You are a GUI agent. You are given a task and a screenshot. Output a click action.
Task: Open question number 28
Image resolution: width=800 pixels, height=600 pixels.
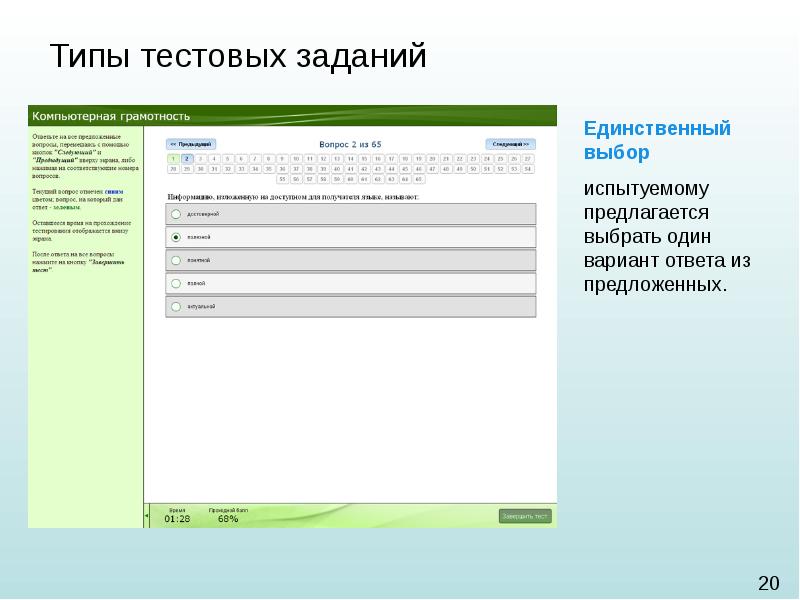coord(173,169)
